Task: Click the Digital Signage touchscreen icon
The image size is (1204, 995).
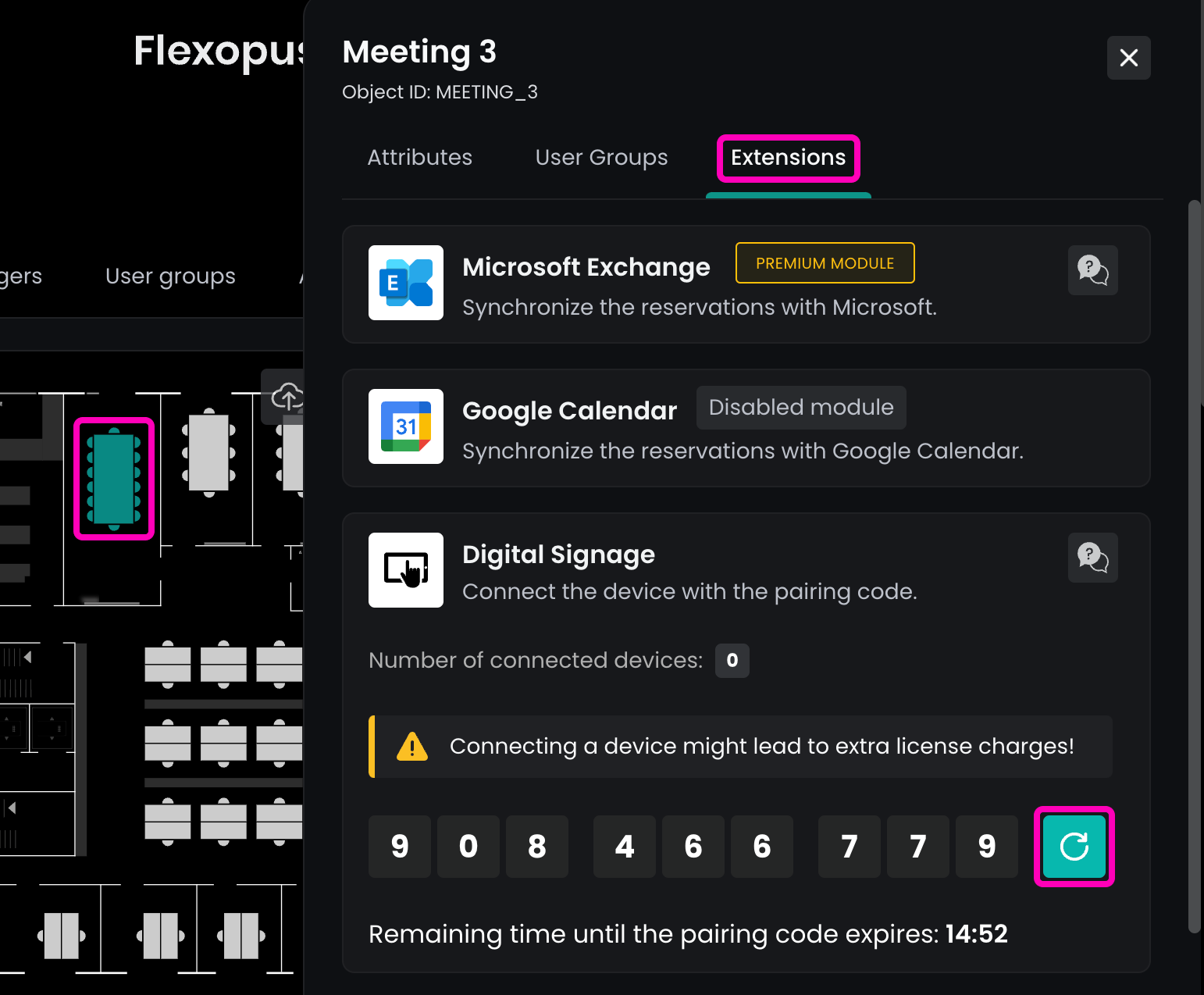Action: point(406,570)
